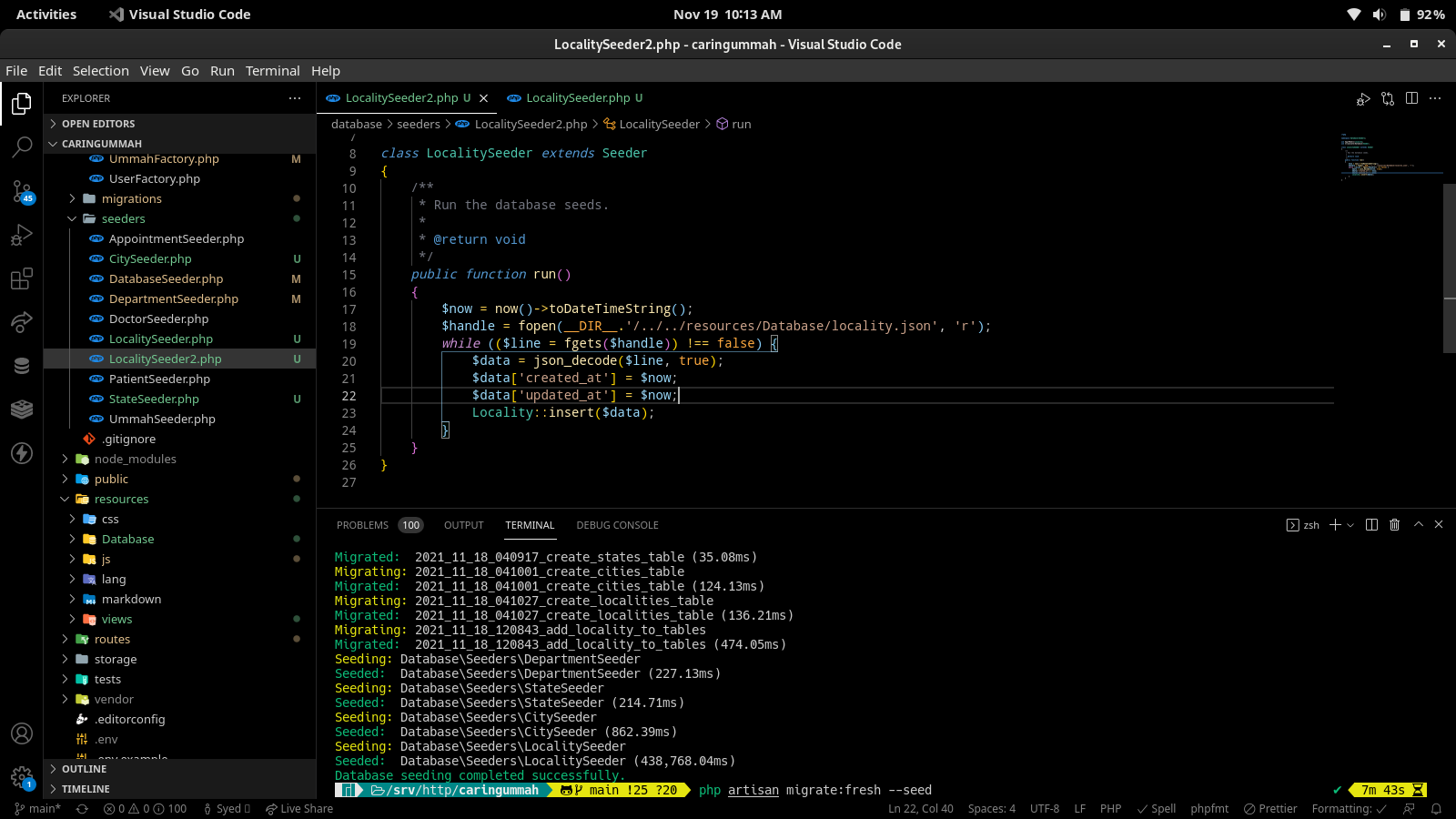
Task: Click the Activities button in top bar
Action: [x=46, y=15]
